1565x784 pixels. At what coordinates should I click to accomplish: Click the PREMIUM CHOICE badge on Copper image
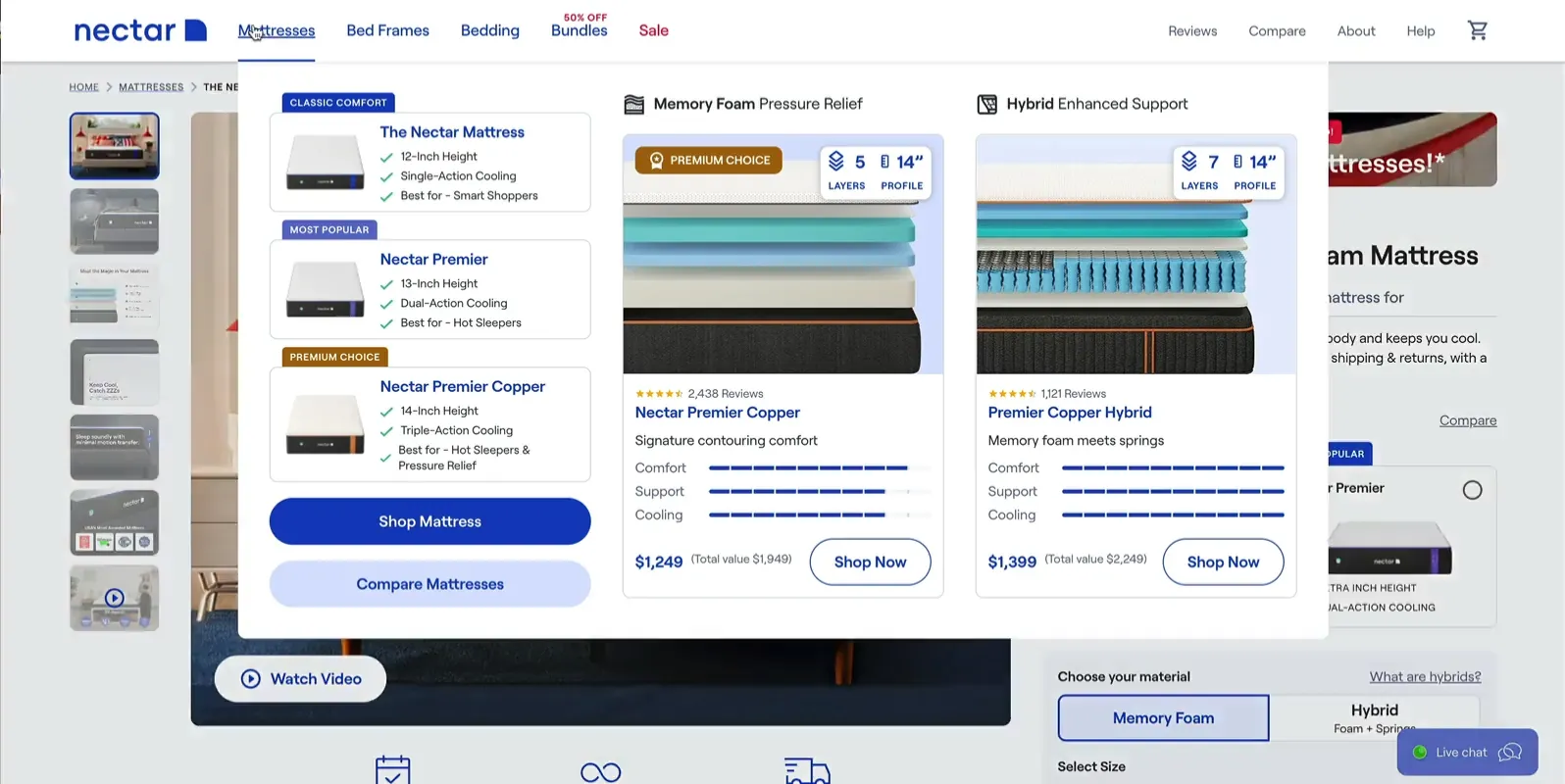[x=708, y=160]
